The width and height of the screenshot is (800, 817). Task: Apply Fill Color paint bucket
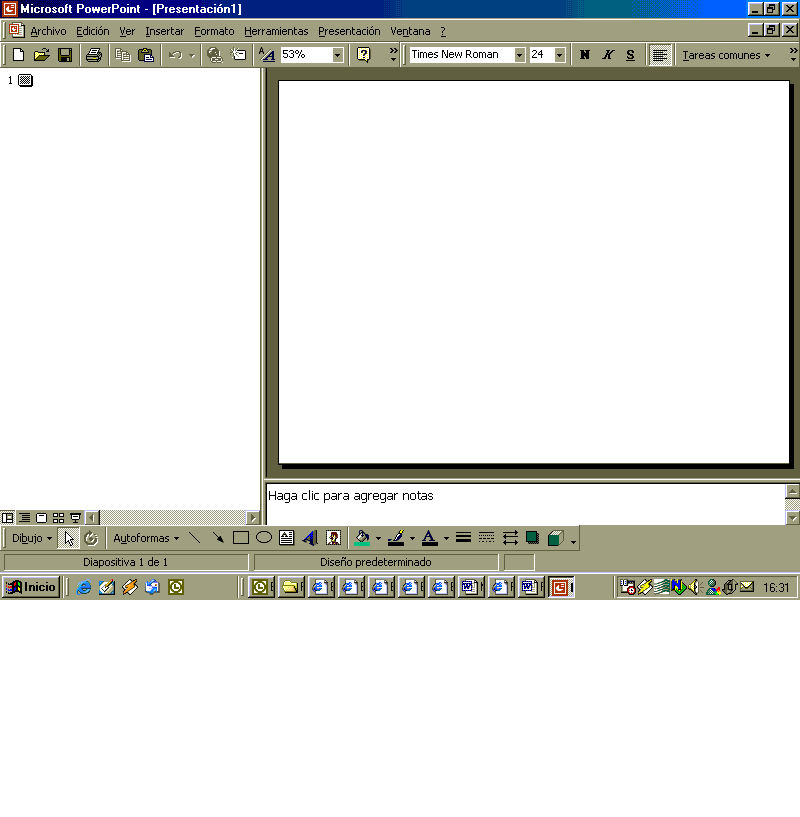[362, 538]
